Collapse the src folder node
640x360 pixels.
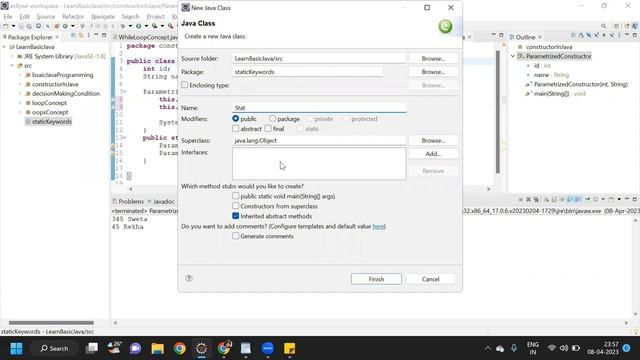point(12,66)
